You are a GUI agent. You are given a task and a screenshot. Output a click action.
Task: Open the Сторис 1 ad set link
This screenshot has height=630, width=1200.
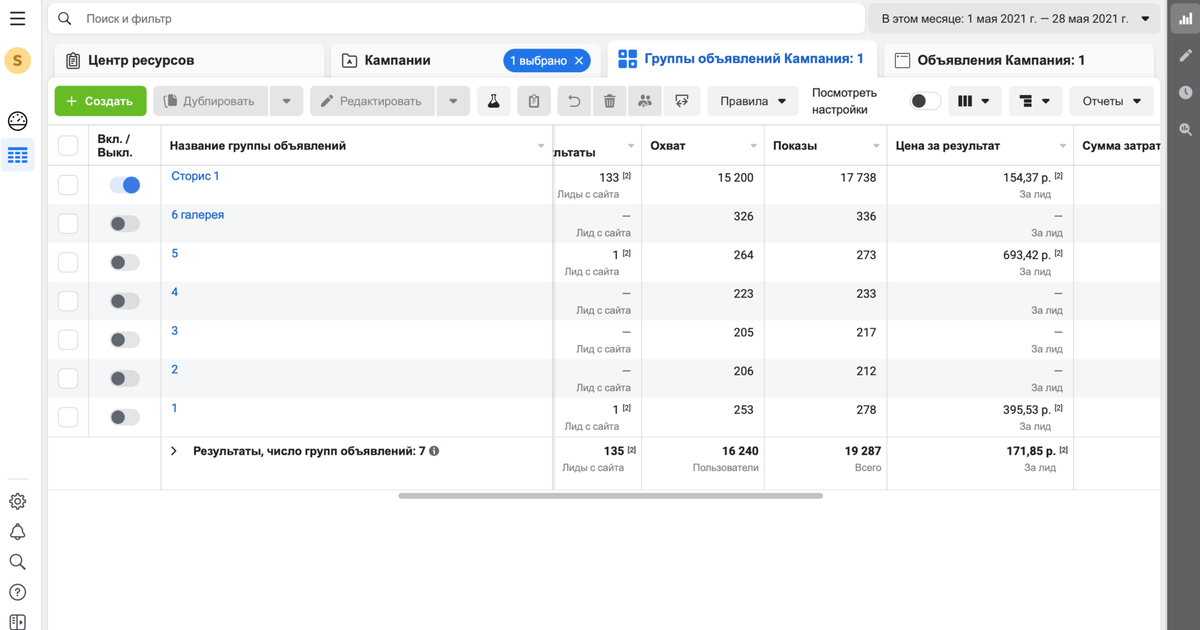pos(195,176)
